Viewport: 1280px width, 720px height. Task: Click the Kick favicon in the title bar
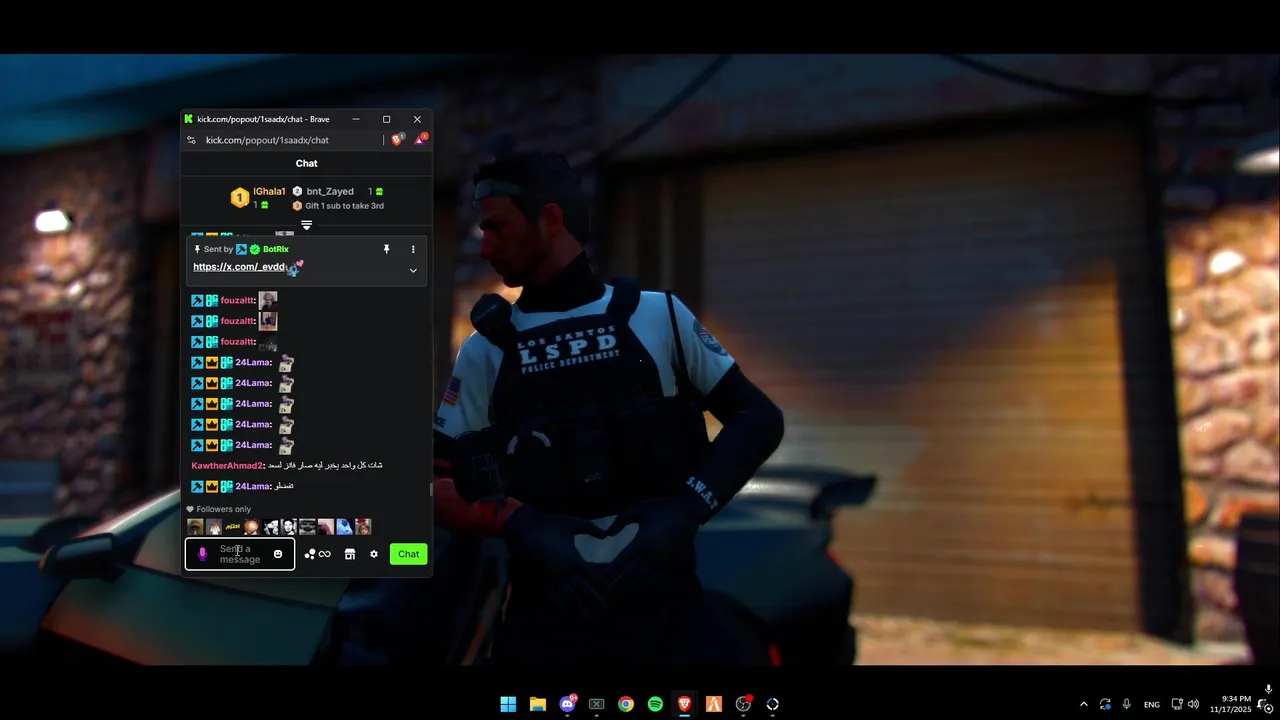[188, 119]
